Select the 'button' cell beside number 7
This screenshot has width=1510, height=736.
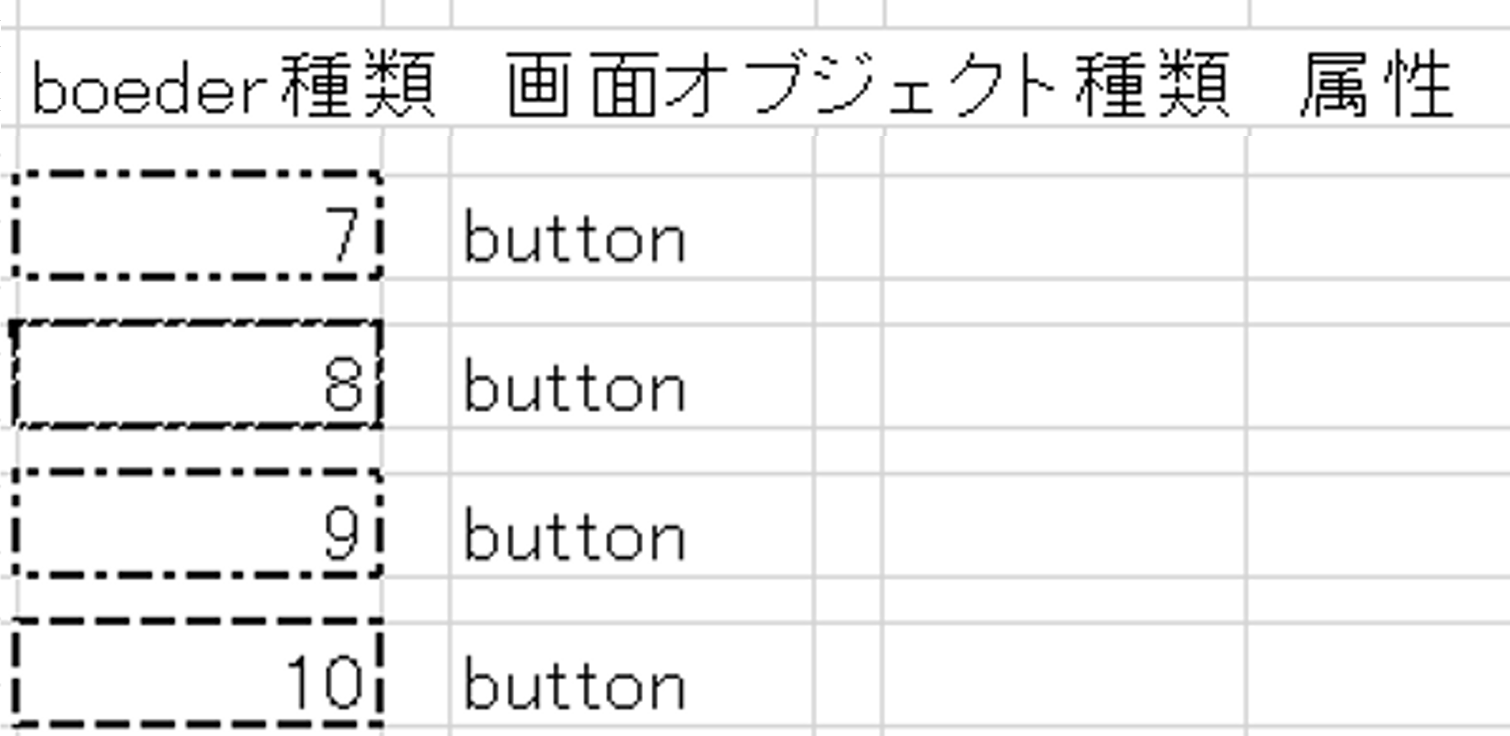tap(632, 226)
